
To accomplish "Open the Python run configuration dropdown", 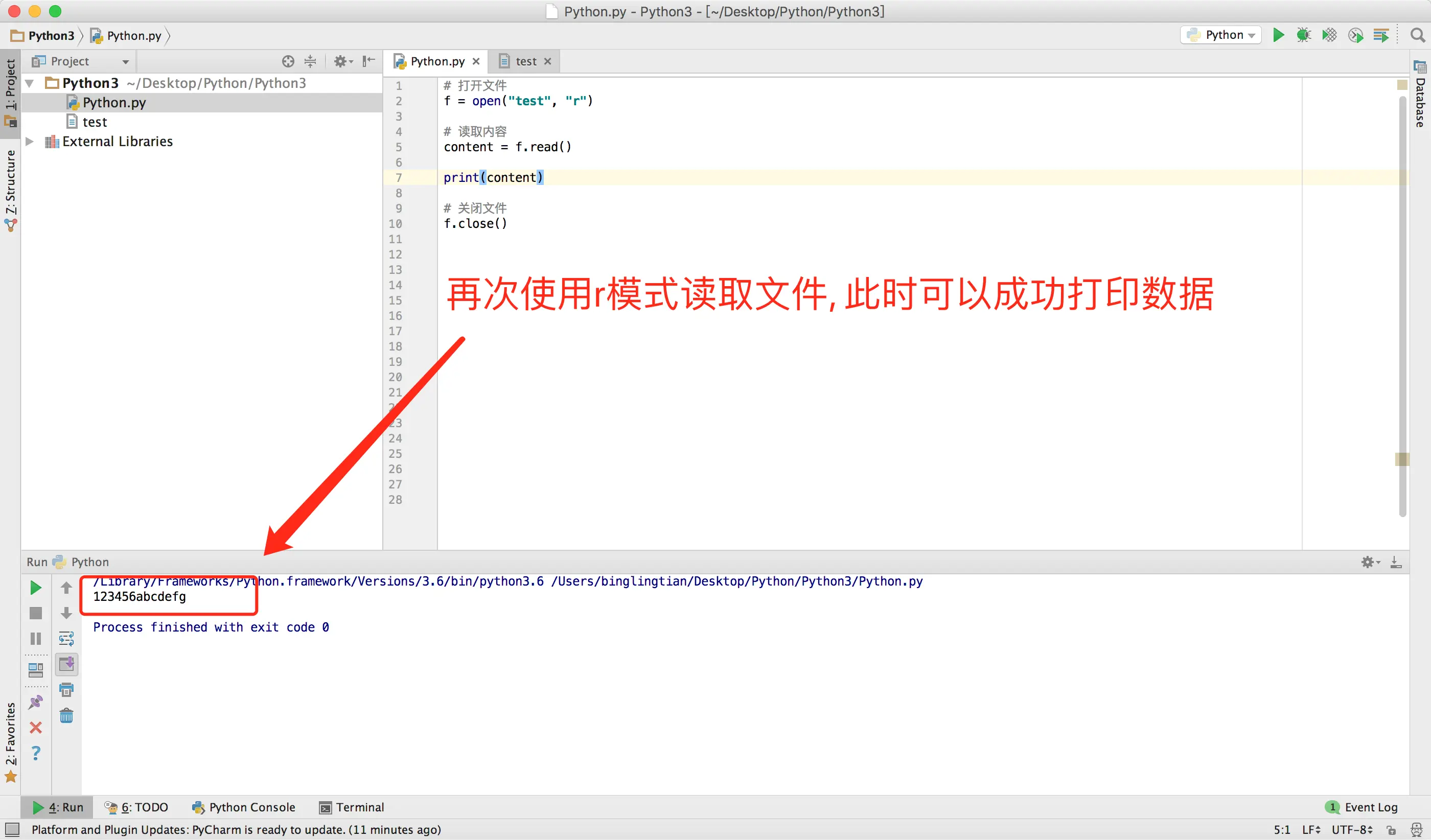I will coord(1221,35).
